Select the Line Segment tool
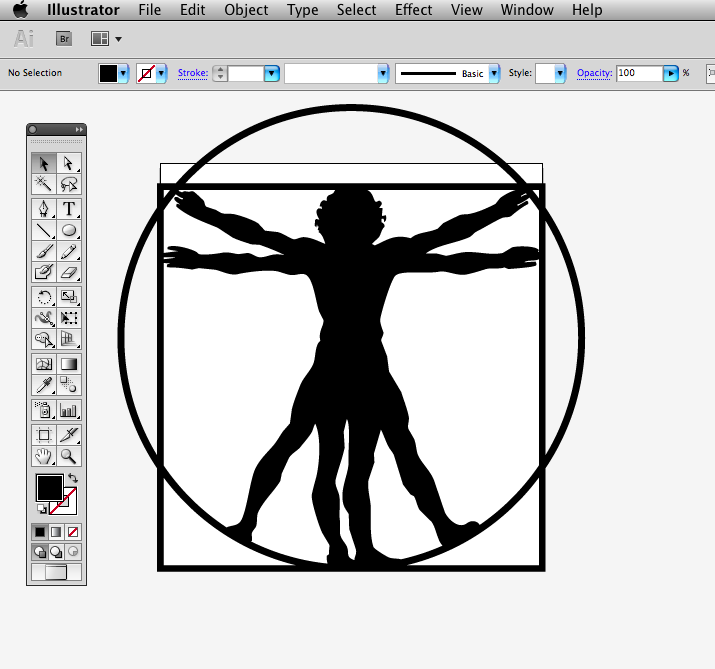715x669 pixels. (44, 230)
